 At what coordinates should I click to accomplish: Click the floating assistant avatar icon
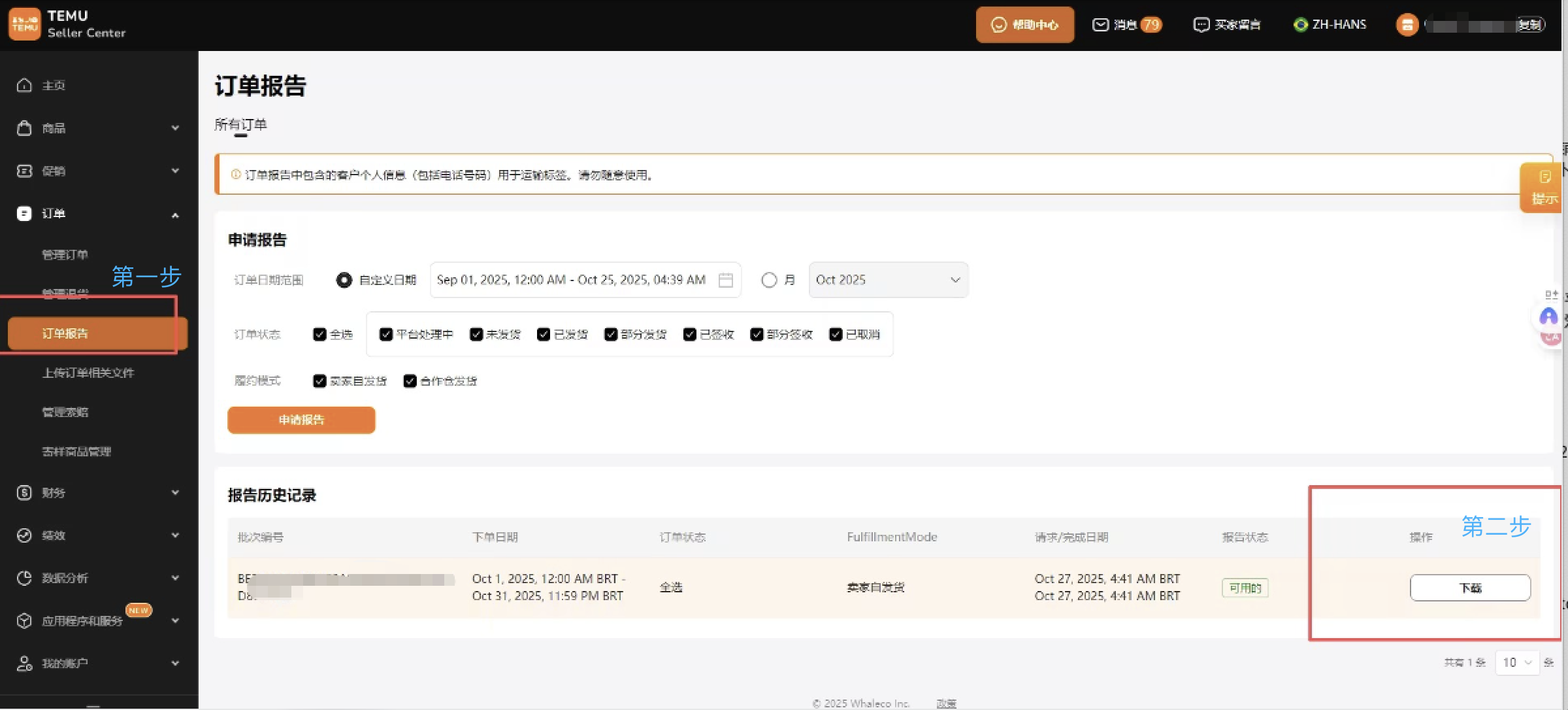click(1548, 317)
